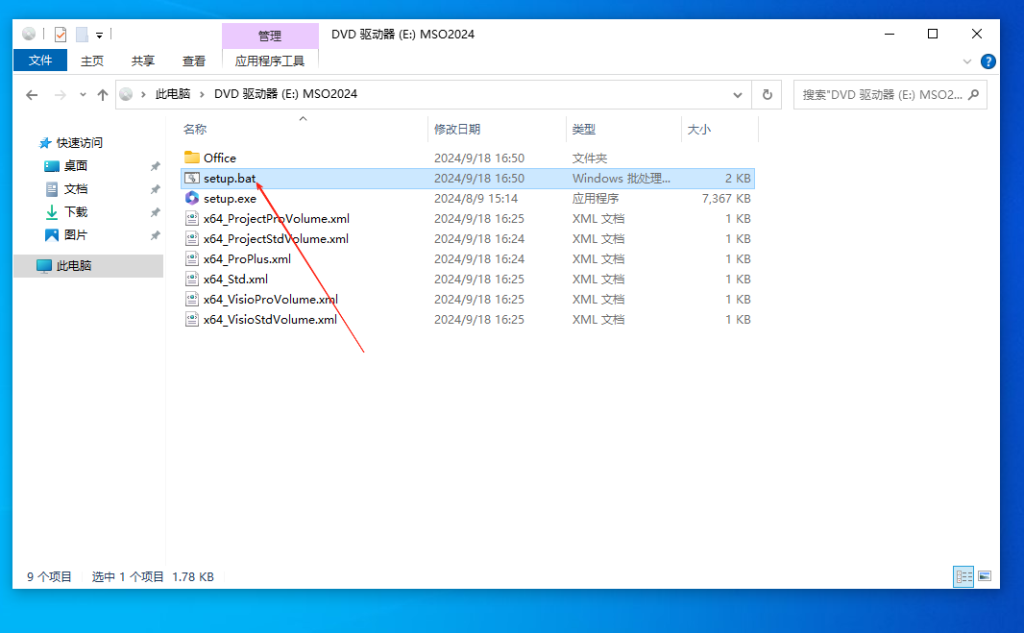Select the setup.exe application icon

191,198
